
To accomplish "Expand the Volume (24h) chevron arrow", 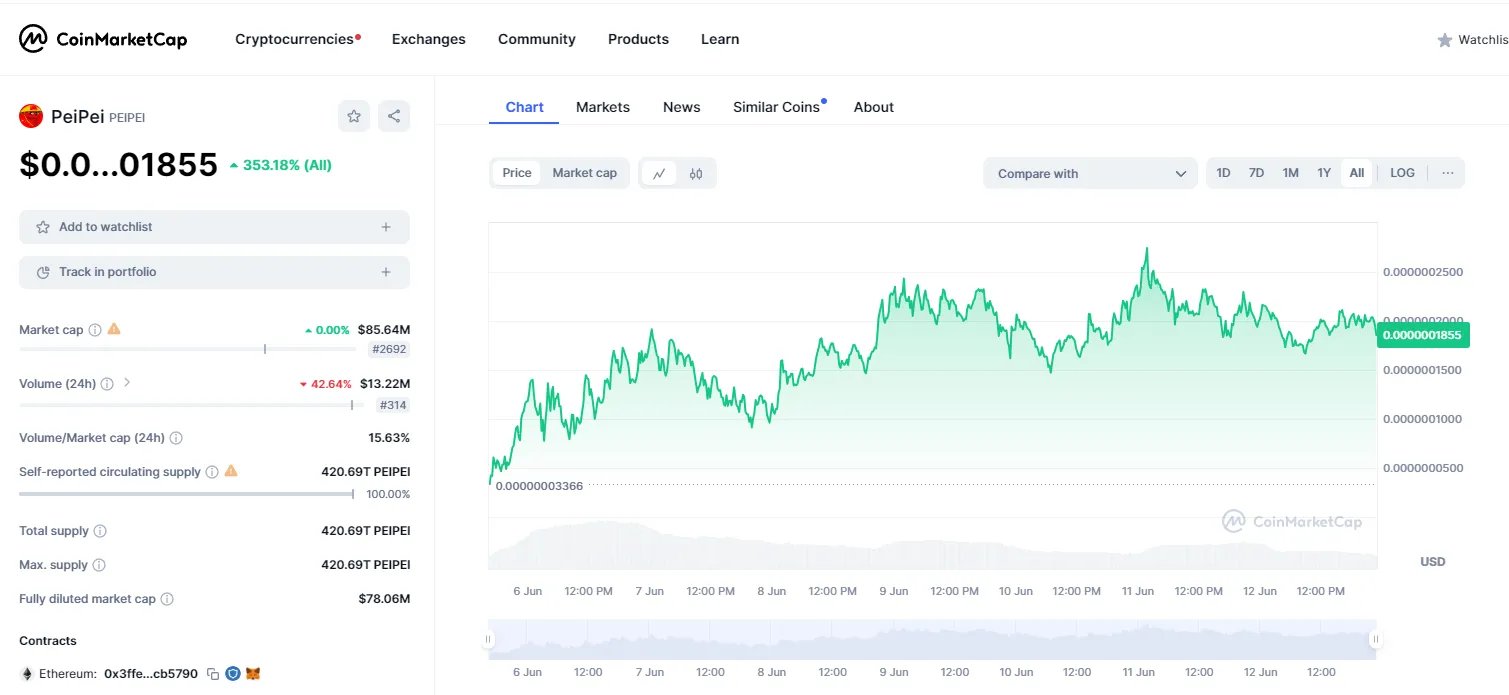I will [x=127, y=382].
